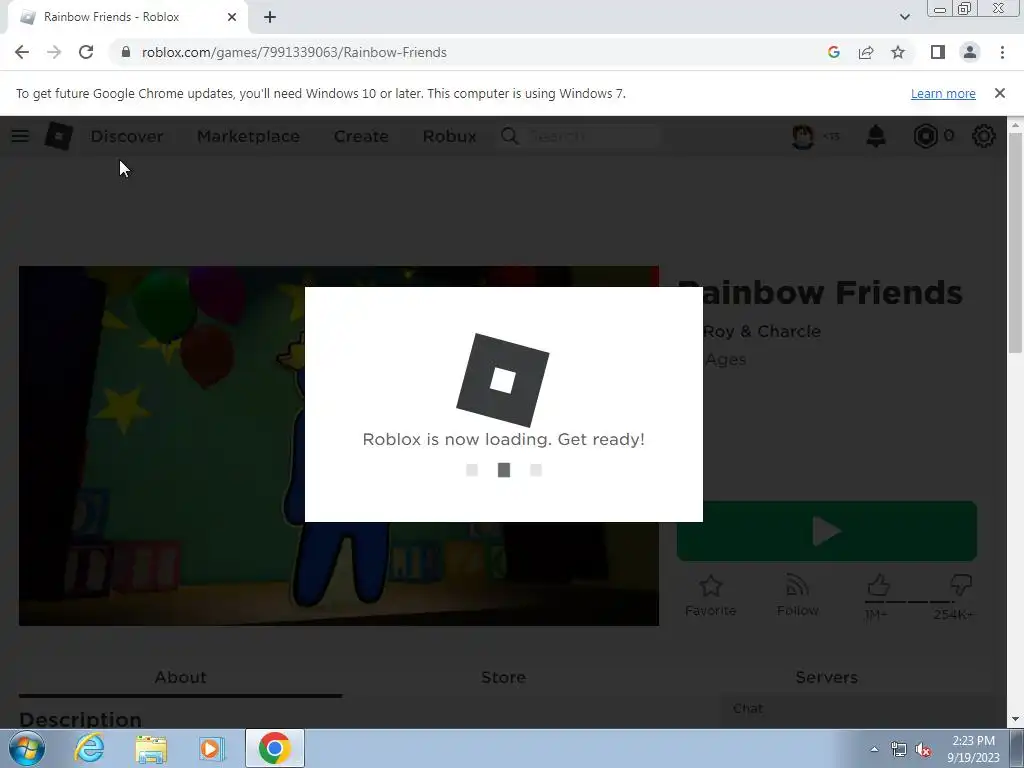Switch to the Store tab

[x=504, y=677]
